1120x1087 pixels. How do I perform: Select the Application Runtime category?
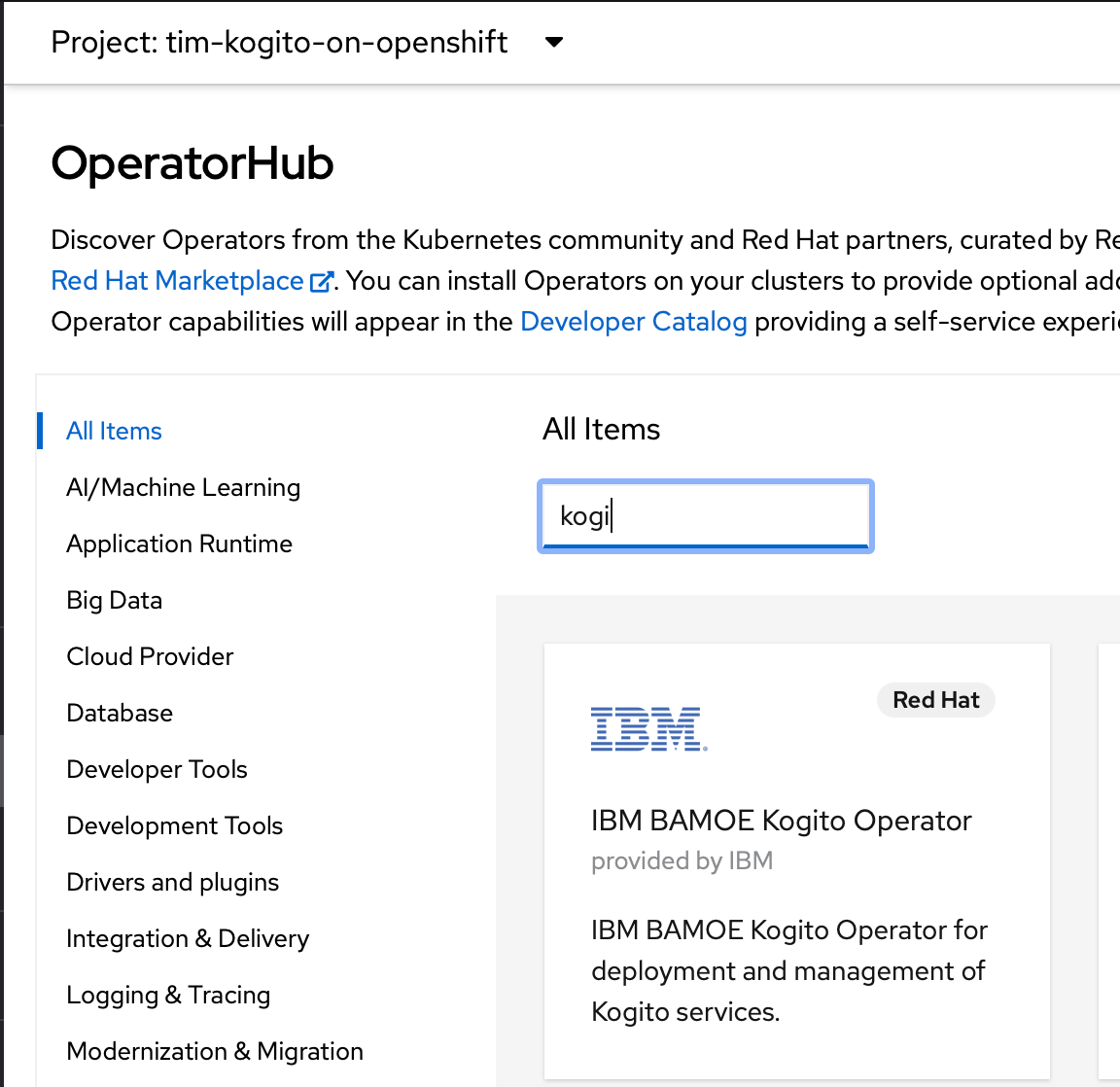[179, 543]
